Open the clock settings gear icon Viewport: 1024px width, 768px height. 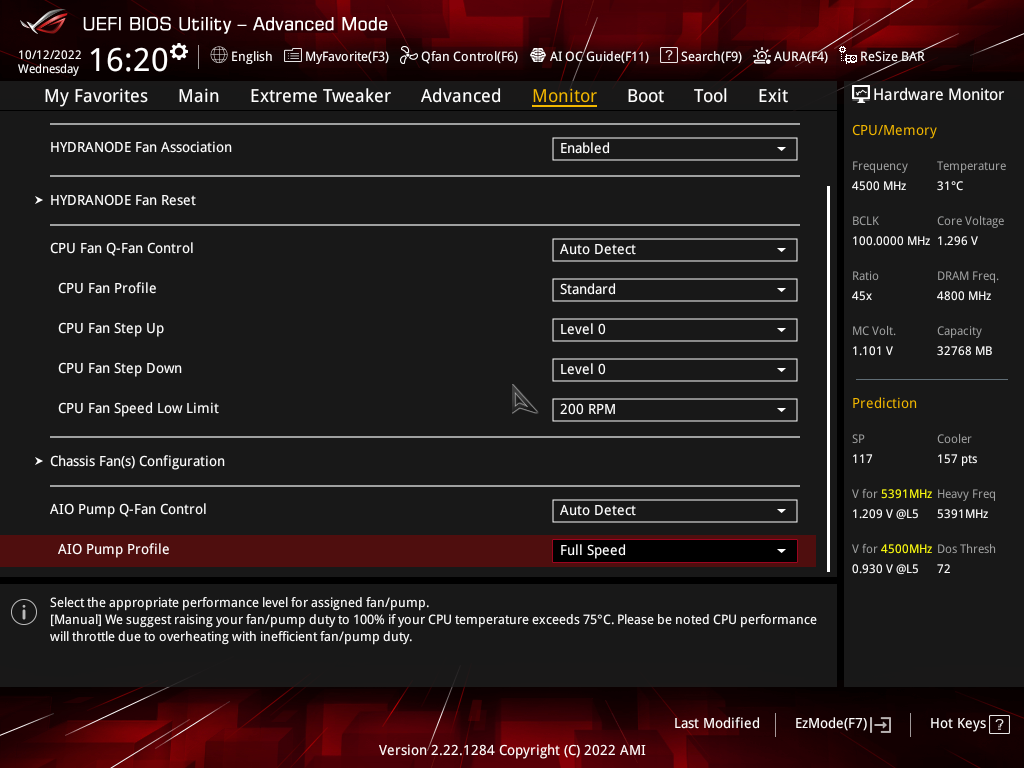[179, 52]
